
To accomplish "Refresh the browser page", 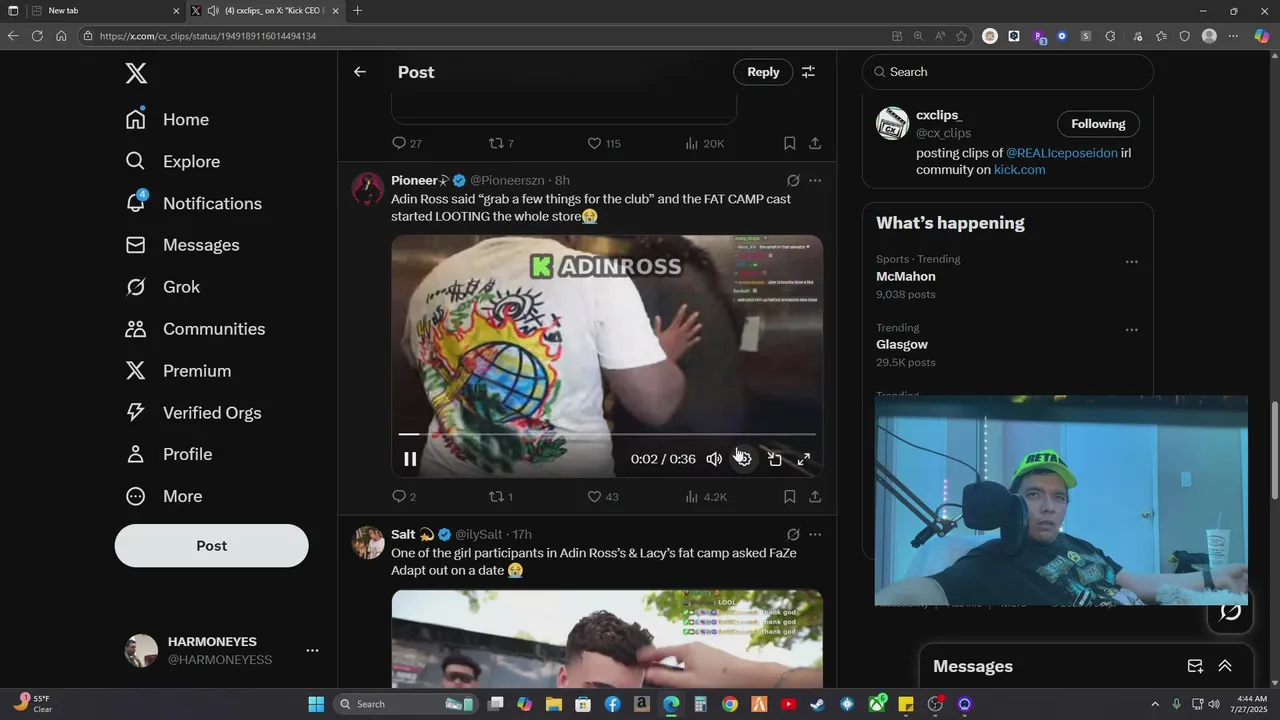I will tap(37, 35).
